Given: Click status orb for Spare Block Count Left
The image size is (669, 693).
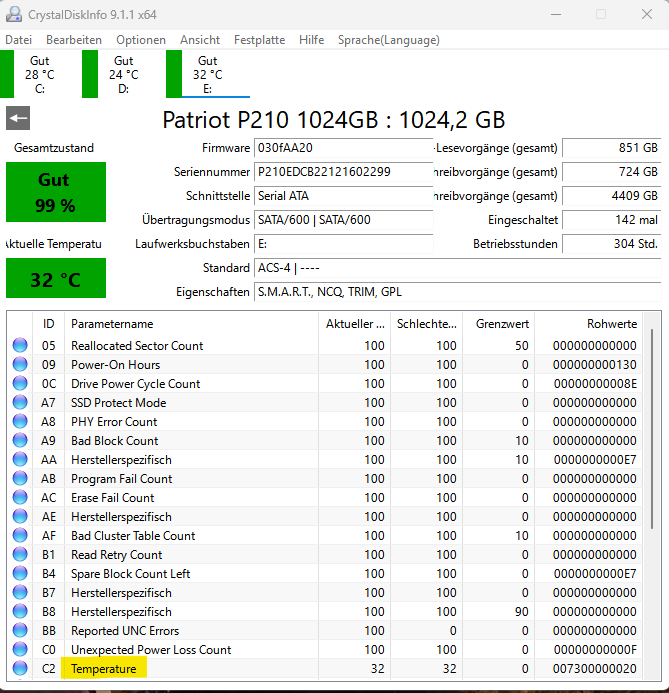Looking at the screenshot, I should pos(20,573).
